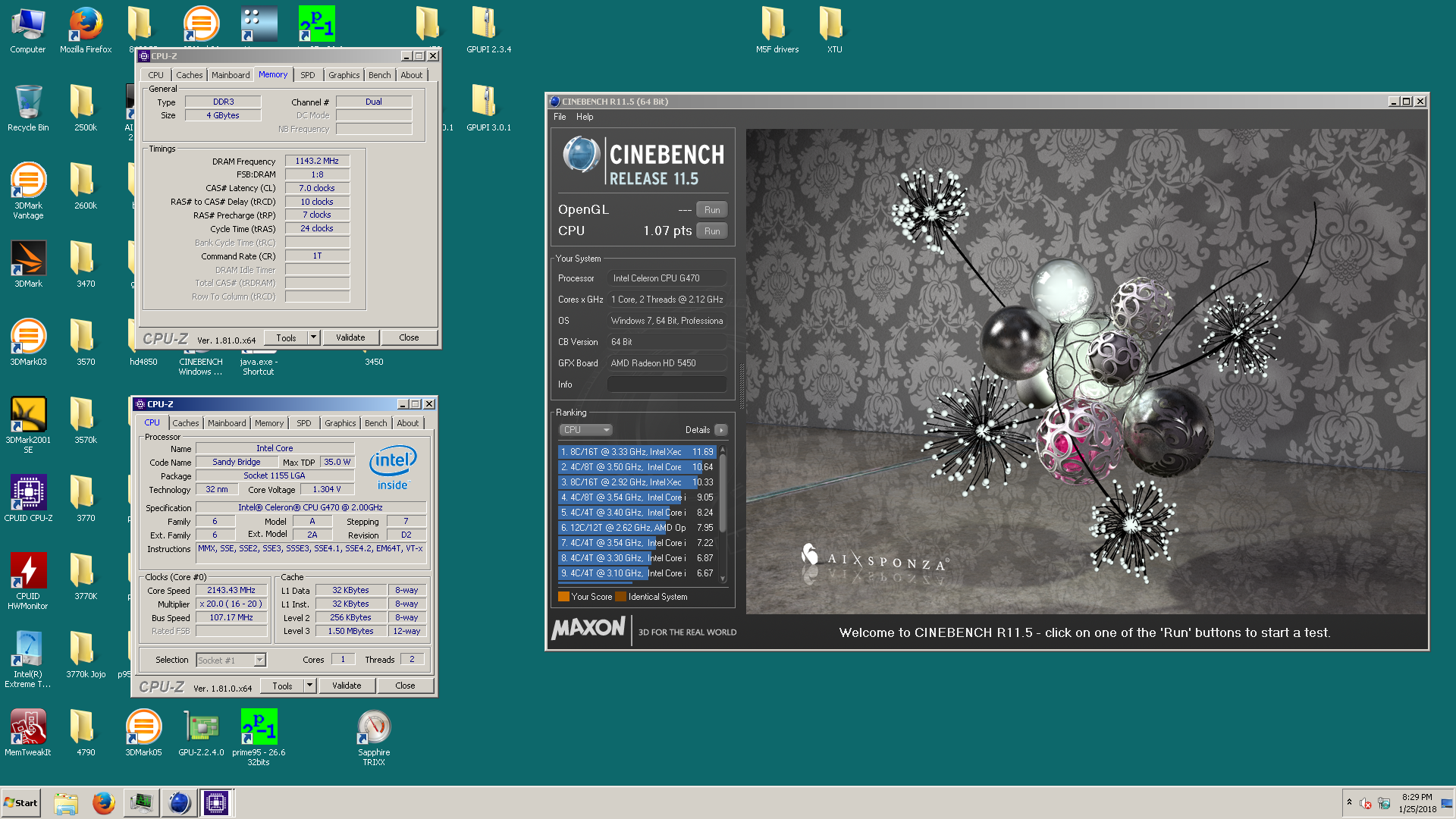
Task: Open Graphics tab in the Memory CPU-Z window
Action: (344, 75)
